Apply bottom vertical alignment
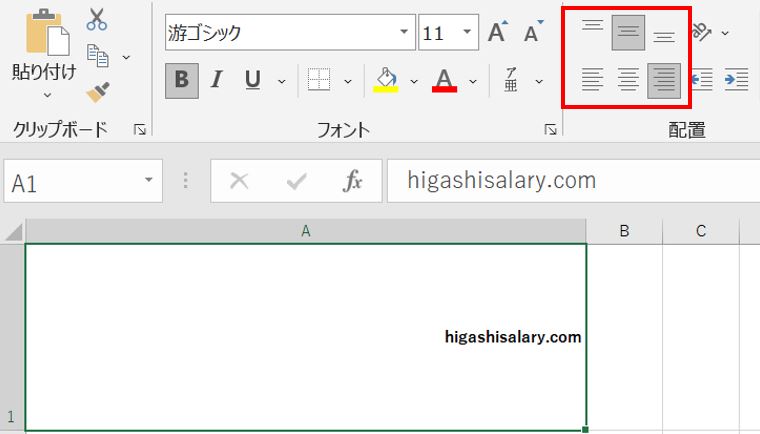 pos(664,35)
